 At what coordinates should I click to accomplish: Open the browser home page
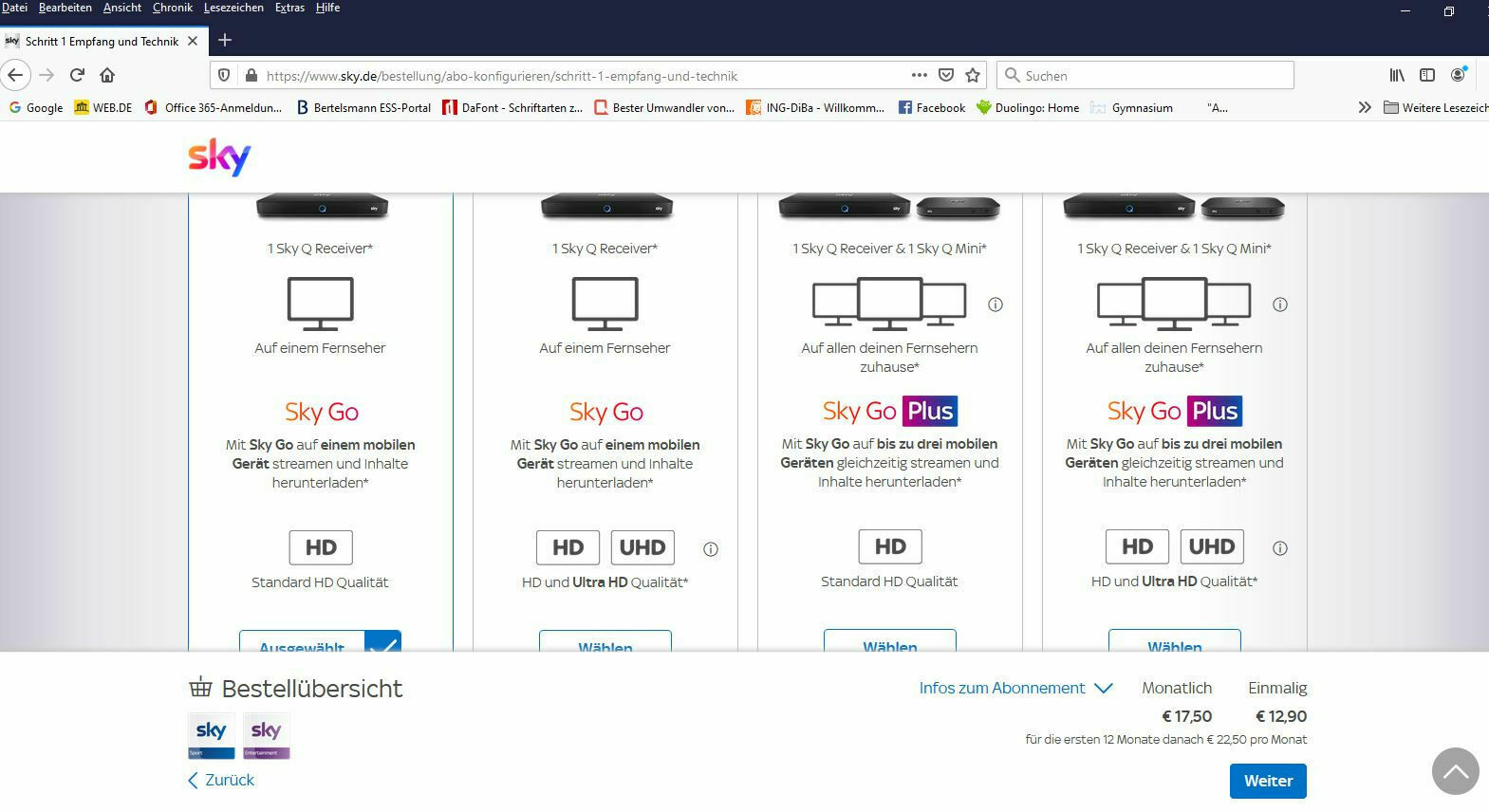[107, 75]
